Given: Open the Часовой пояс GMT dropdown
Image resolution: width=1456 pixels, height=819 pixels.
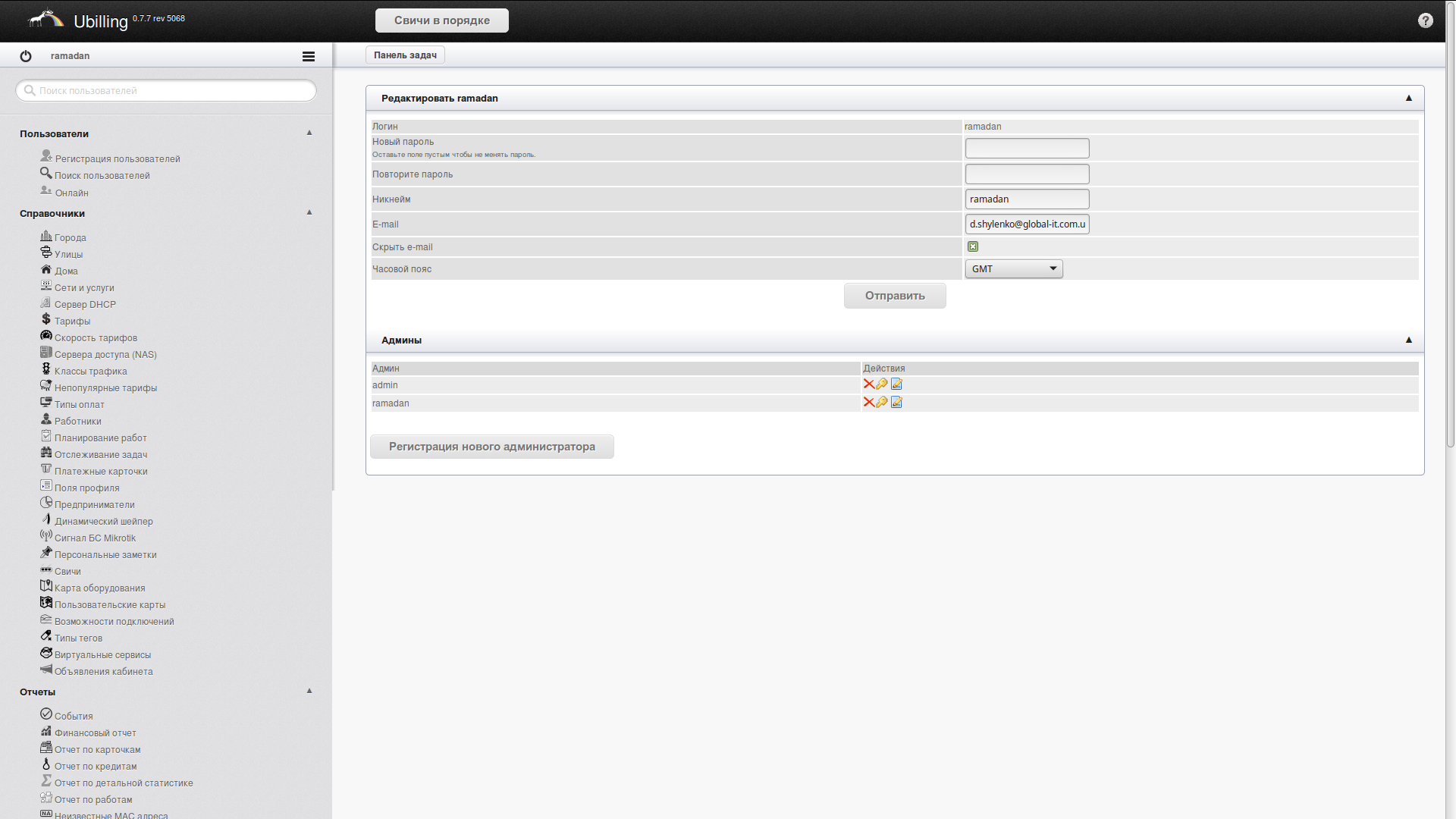Looking at the screenshot, I should click(1014, 269).
